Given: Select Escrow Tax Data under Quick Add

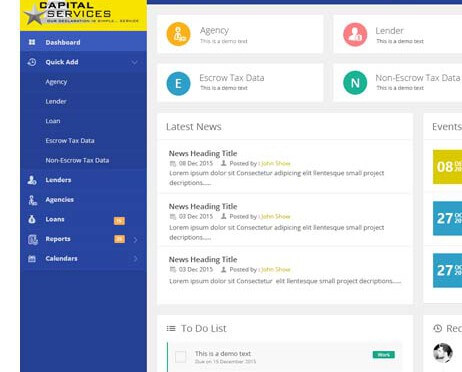Looking at the screenshot, I should [70, 141].
